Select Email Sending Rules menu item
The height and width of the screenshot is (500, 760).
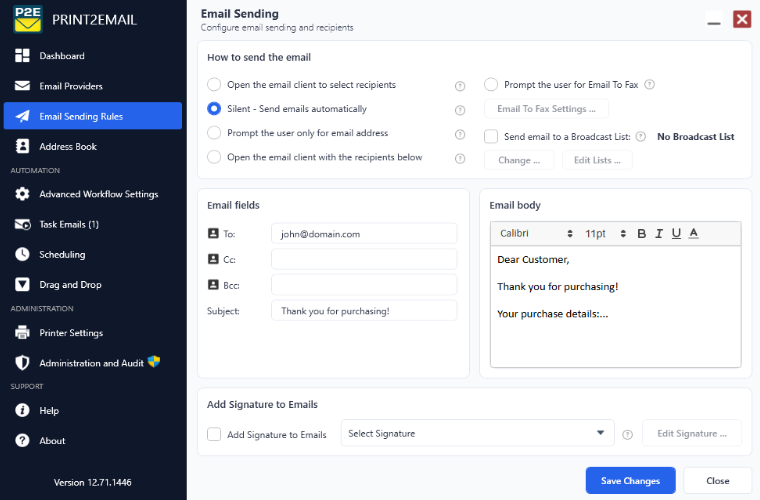coord(93,116)
